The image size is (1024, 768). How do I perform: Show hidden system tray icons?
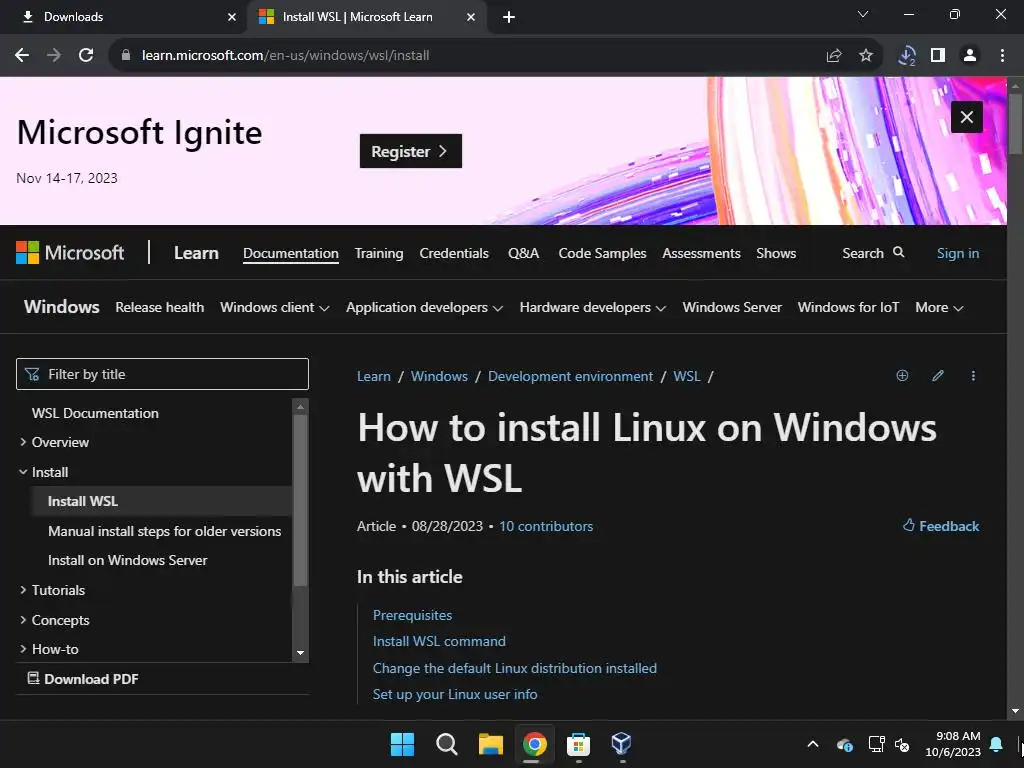pos(812,744)
